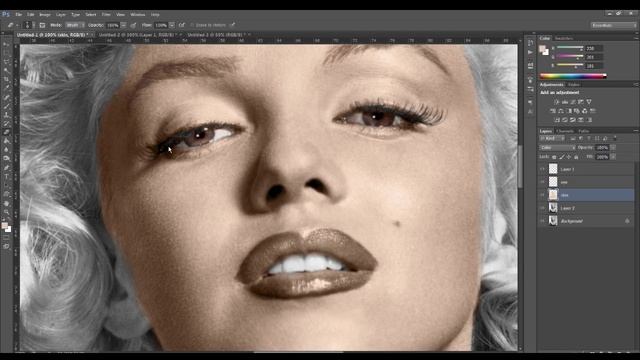Switch to the Channels tab
Image resolution: width=640 pixels, height=360 pixels.
click(x=565, y=131)
